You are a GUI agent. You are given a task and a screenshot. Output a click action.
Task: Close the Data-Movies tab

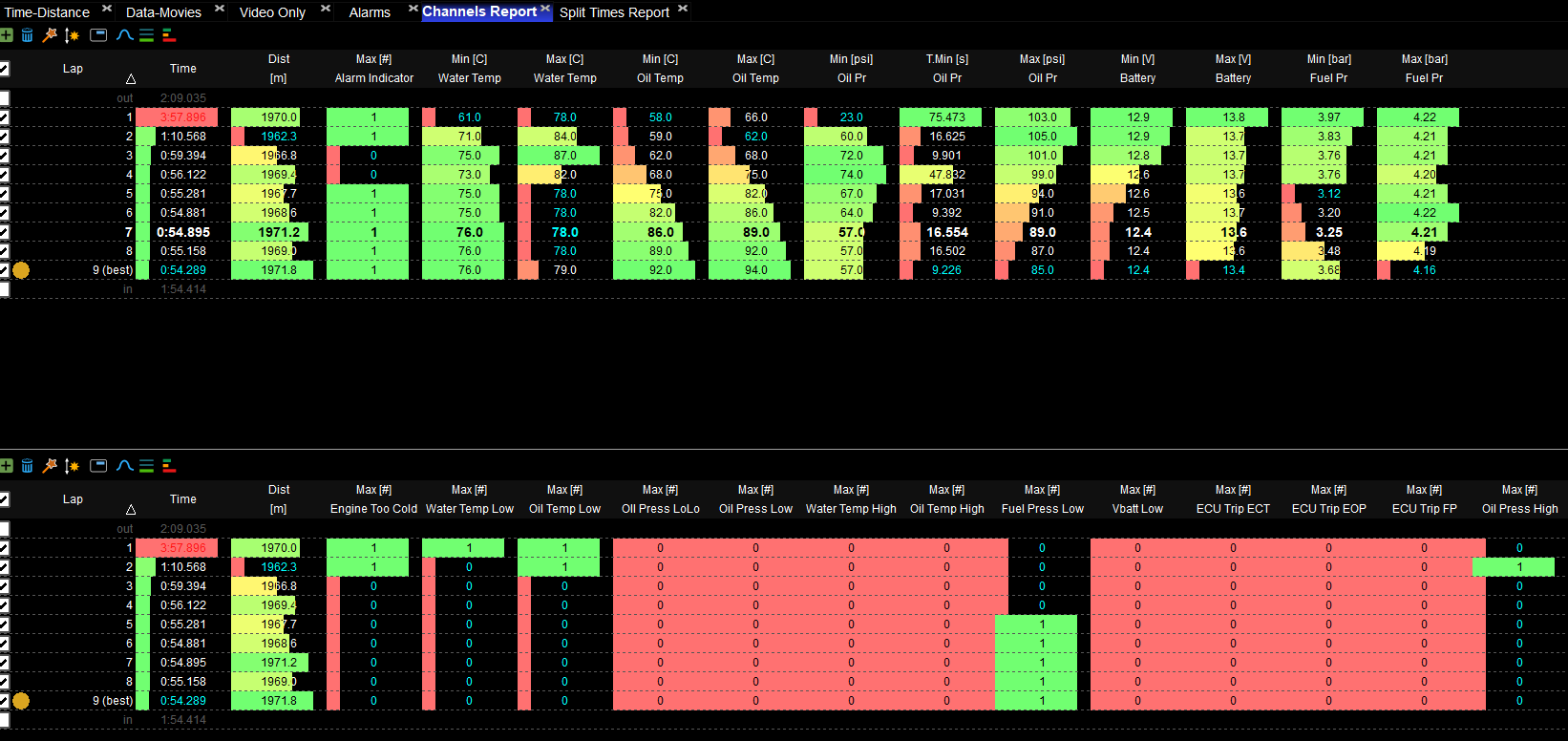click(219, 9)
